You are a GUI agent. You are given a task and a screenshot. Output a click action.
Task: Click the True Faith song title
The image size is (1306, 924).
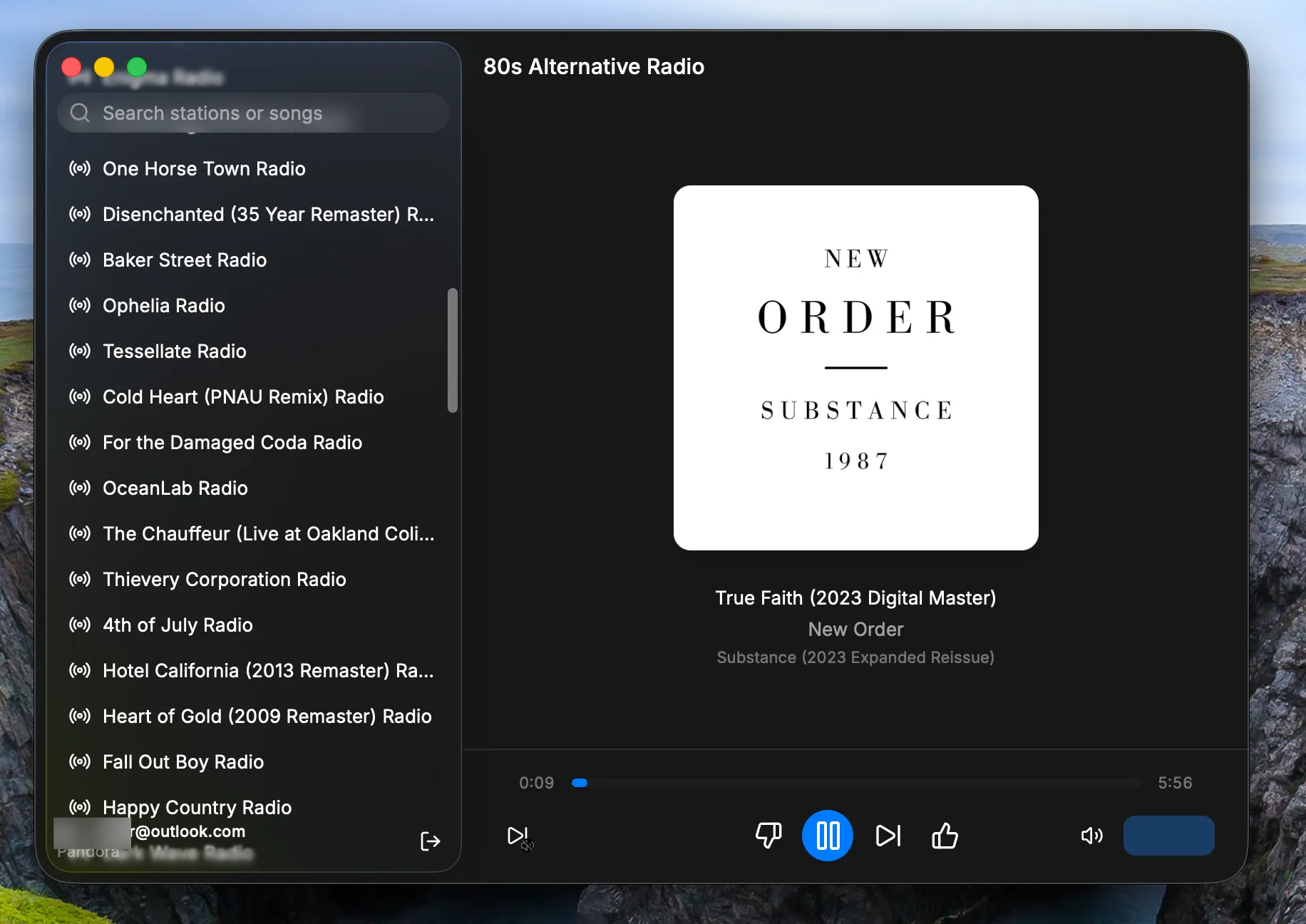coord(855,597)
